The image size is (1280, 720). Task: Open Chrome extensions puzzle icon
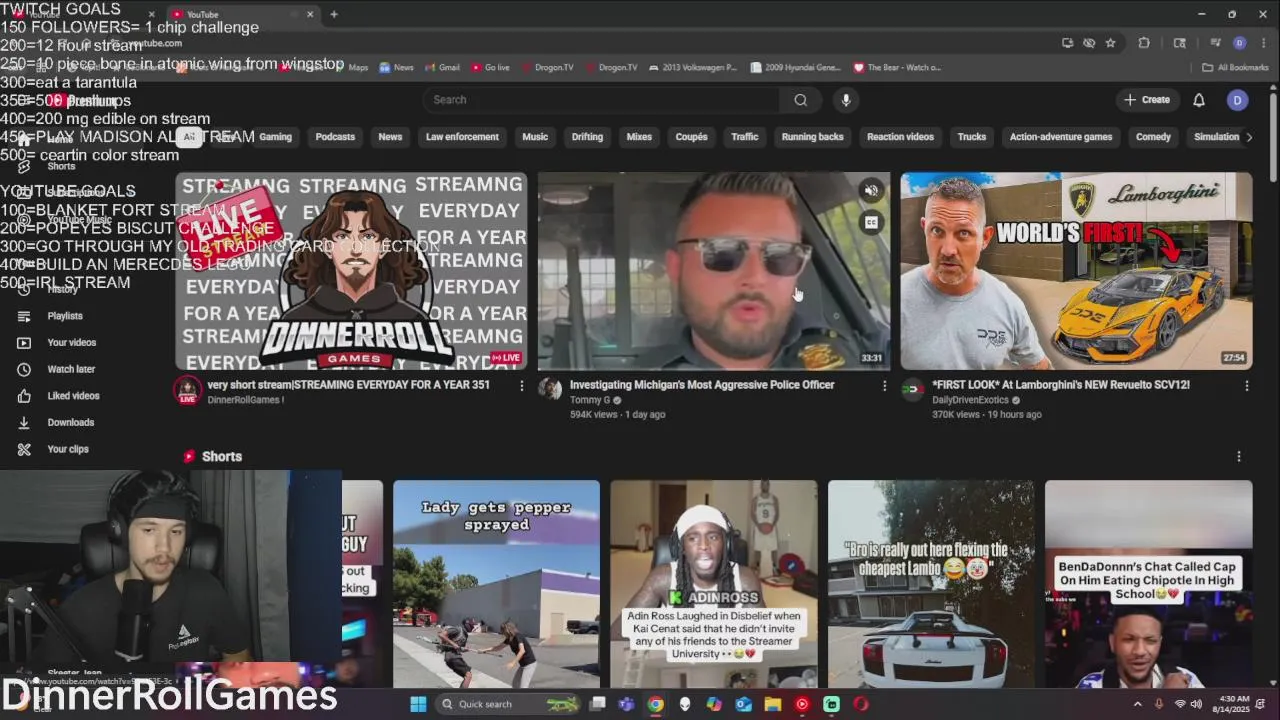pyautogui.click(x=1144, y=43)
